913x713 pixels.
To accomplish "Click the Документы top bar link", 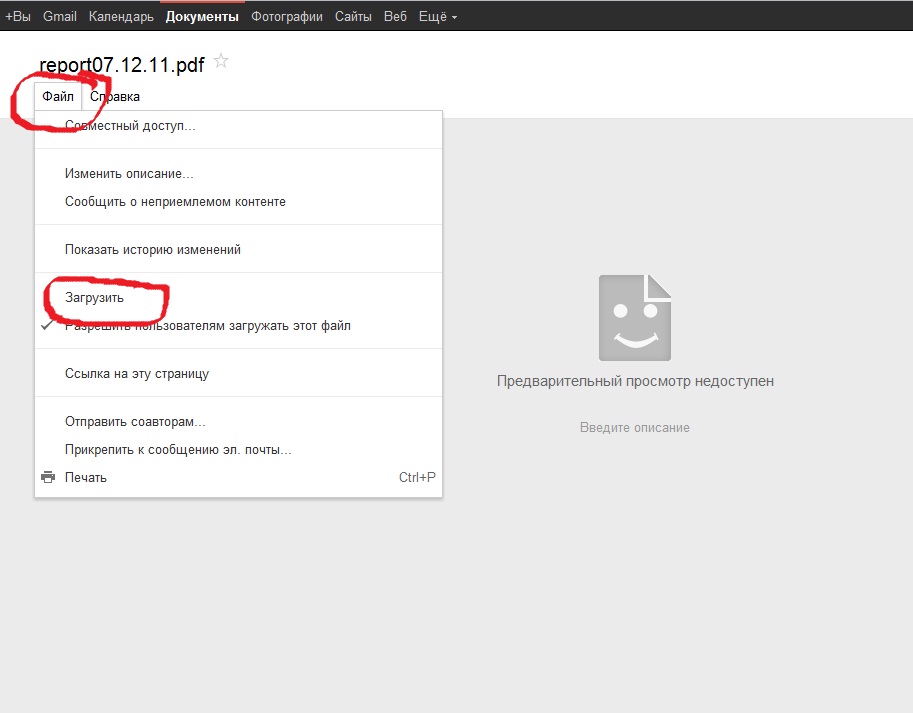I will [x=202, y=17].
